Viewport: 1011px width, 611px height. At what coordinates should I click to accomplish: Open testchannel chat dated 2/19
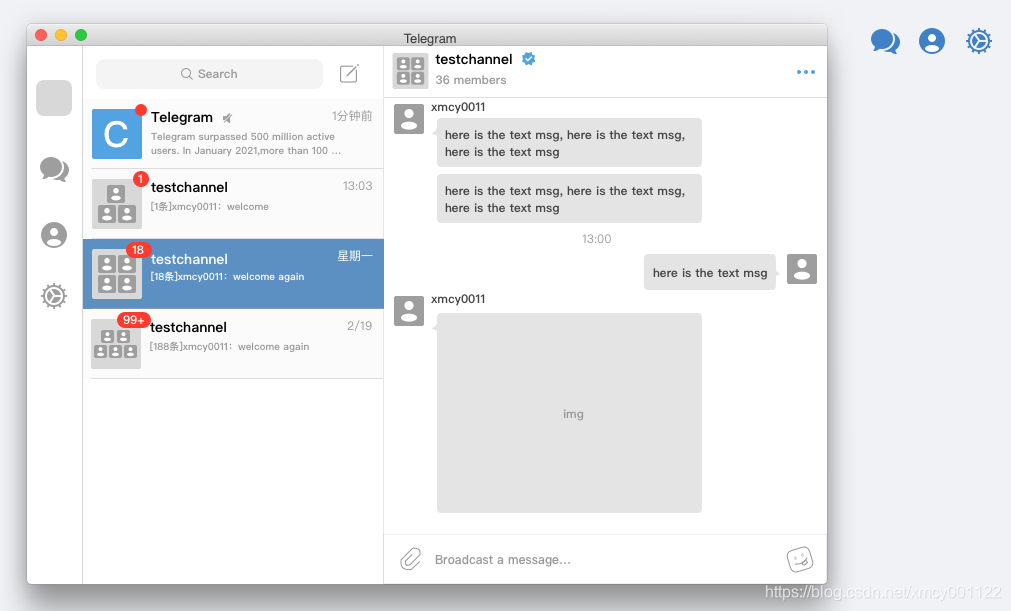233,344
